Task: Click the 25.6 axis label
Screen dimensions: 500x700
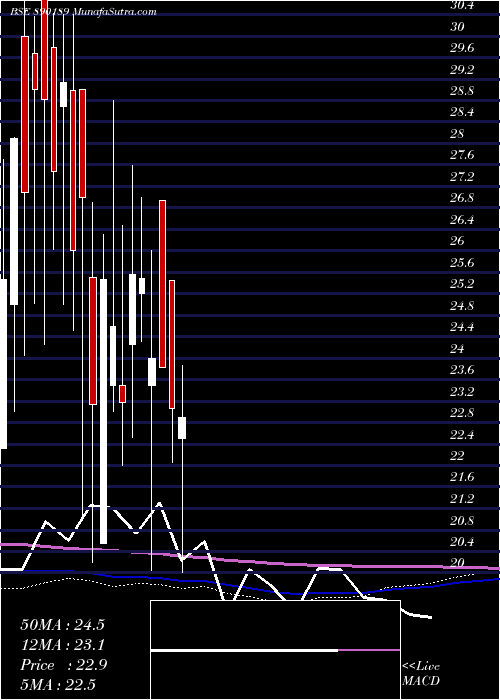Action: 462,262
